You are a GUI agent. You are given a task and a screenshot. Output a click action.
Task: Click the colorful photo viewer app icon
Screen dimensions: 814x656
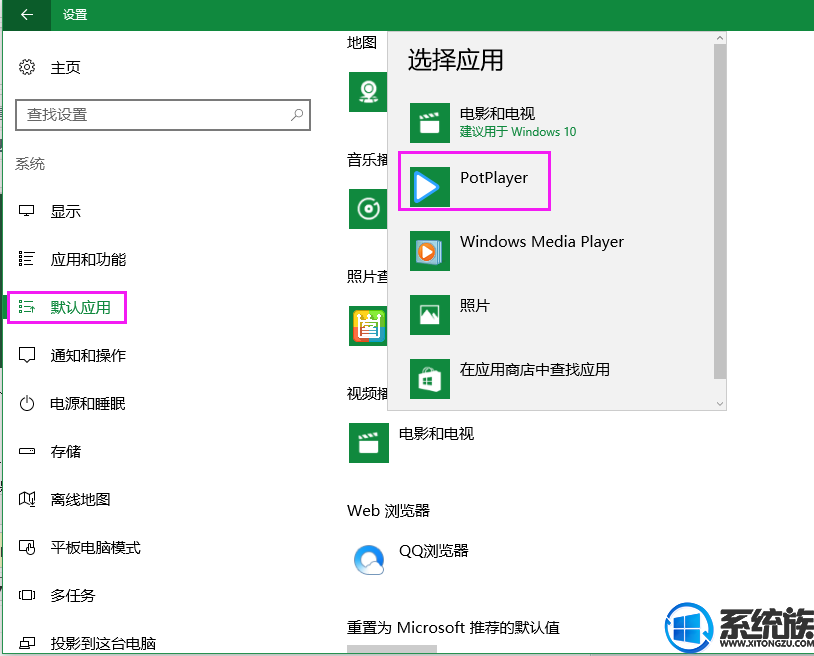pyautogui.click(x=368, y=326)
